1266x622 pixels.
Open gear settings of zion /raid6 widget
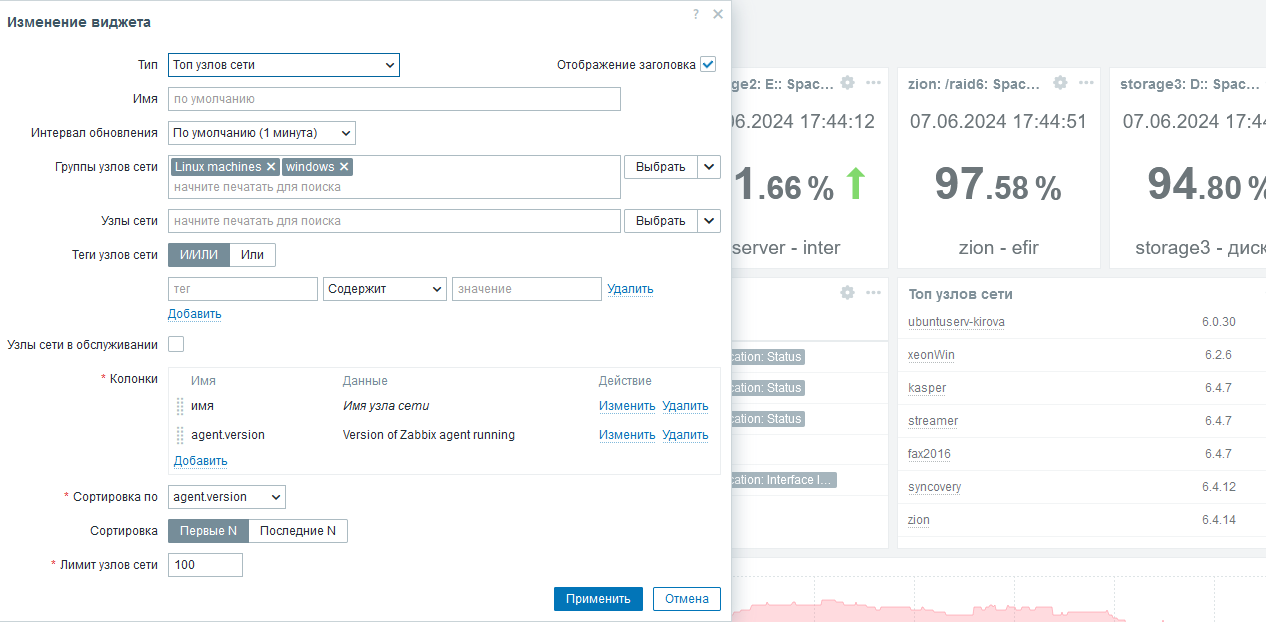(1060, 83)
